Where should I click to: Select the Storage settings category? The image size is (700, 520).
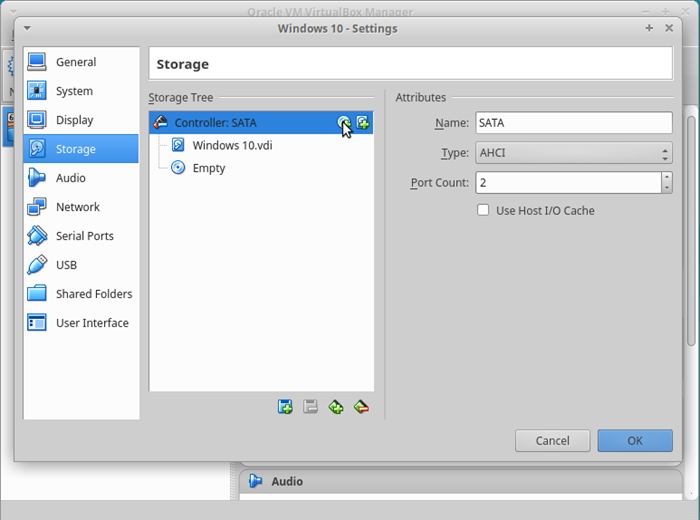(x=81, y=149)
